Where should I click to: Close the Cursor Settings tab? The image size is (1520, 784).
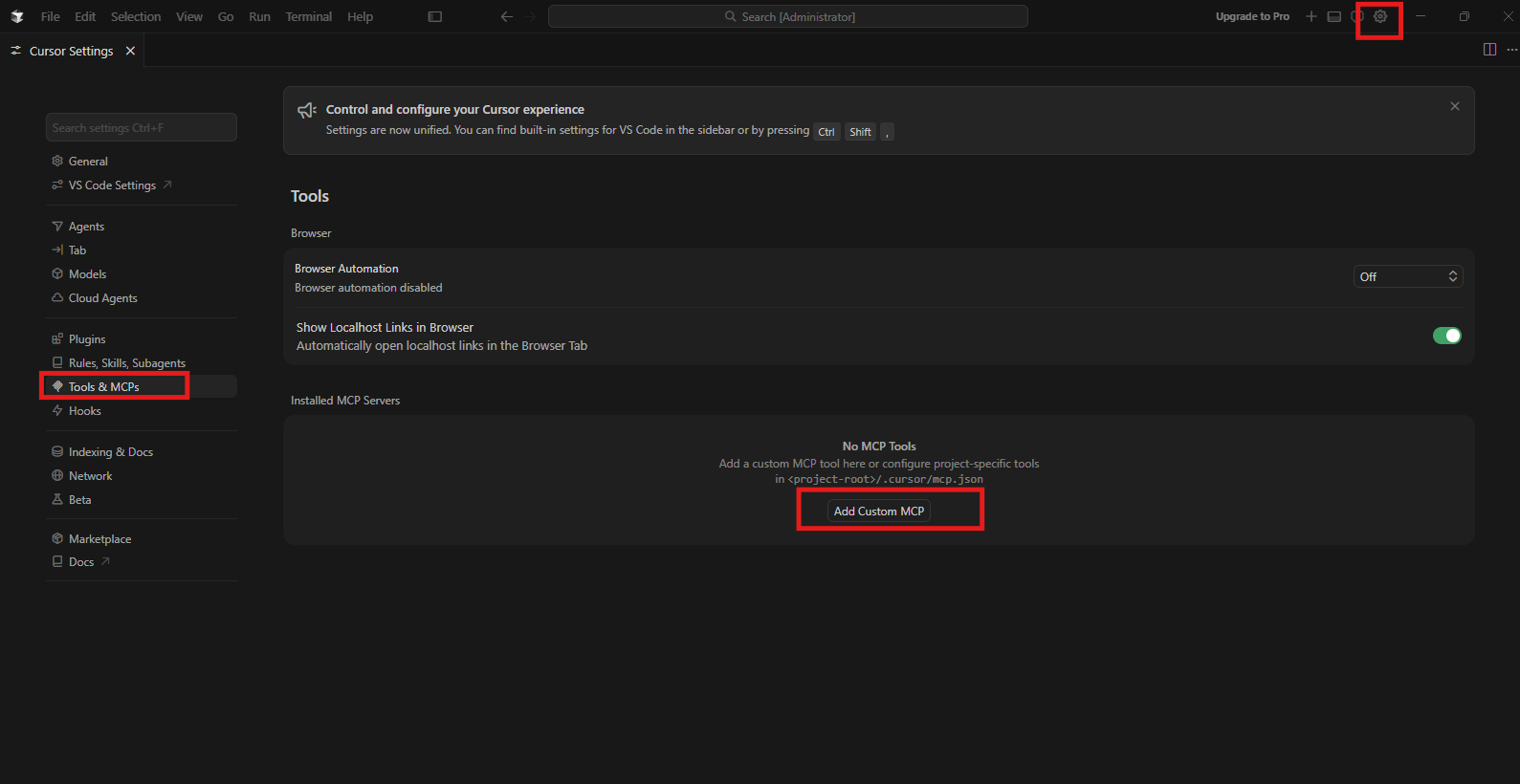tap(130, 51)
